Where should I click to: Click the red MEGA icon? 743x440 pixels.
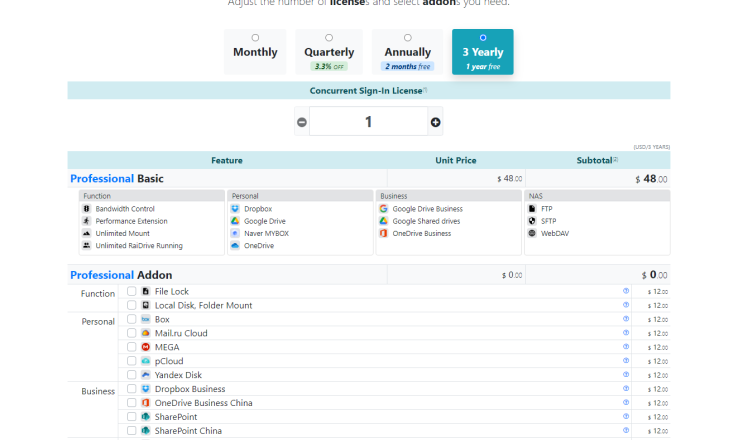pos(146,347)
